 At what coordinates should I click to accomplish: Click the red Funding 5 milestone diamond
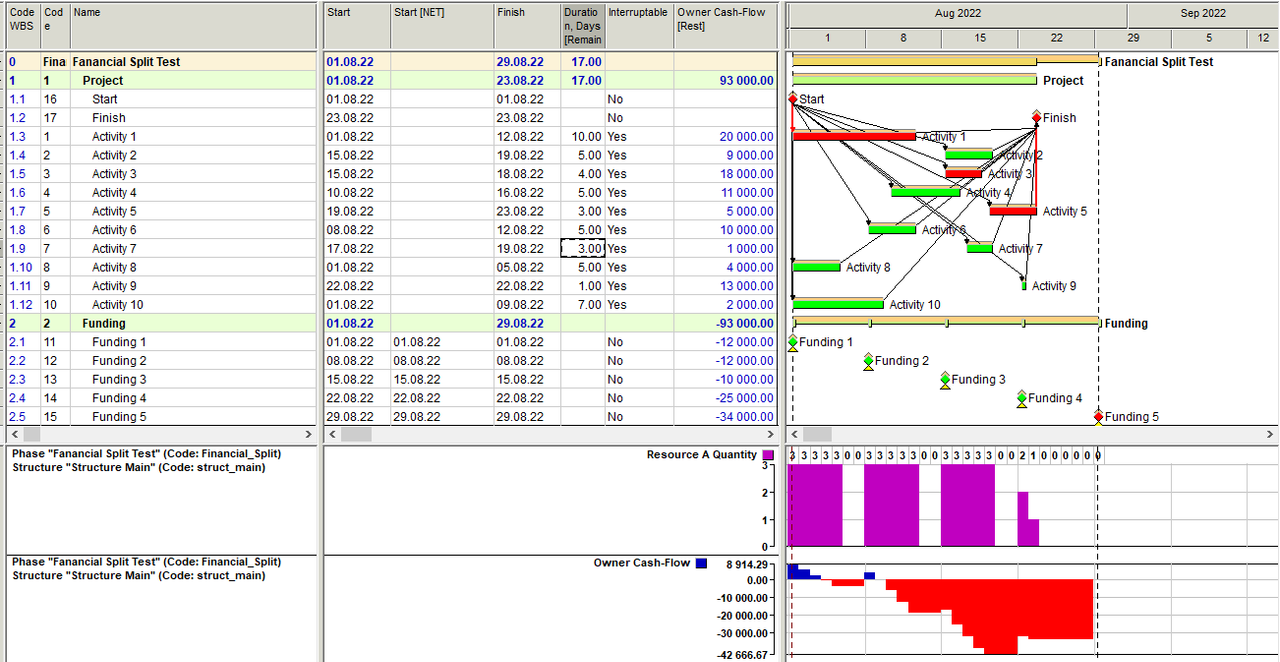coord(1098,416)
